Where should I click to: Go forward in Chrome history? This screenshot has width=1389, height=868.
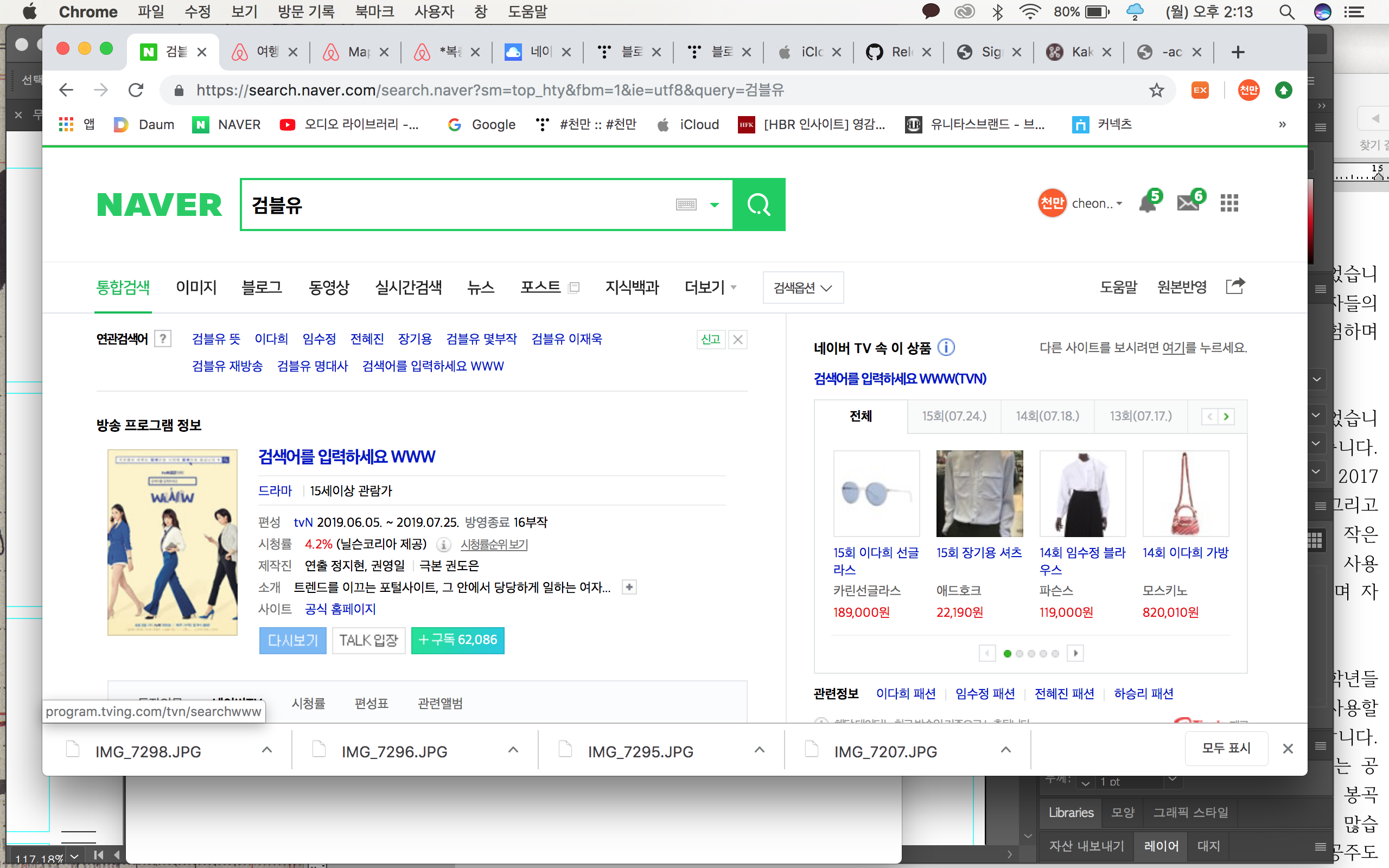tap(101, 90)
